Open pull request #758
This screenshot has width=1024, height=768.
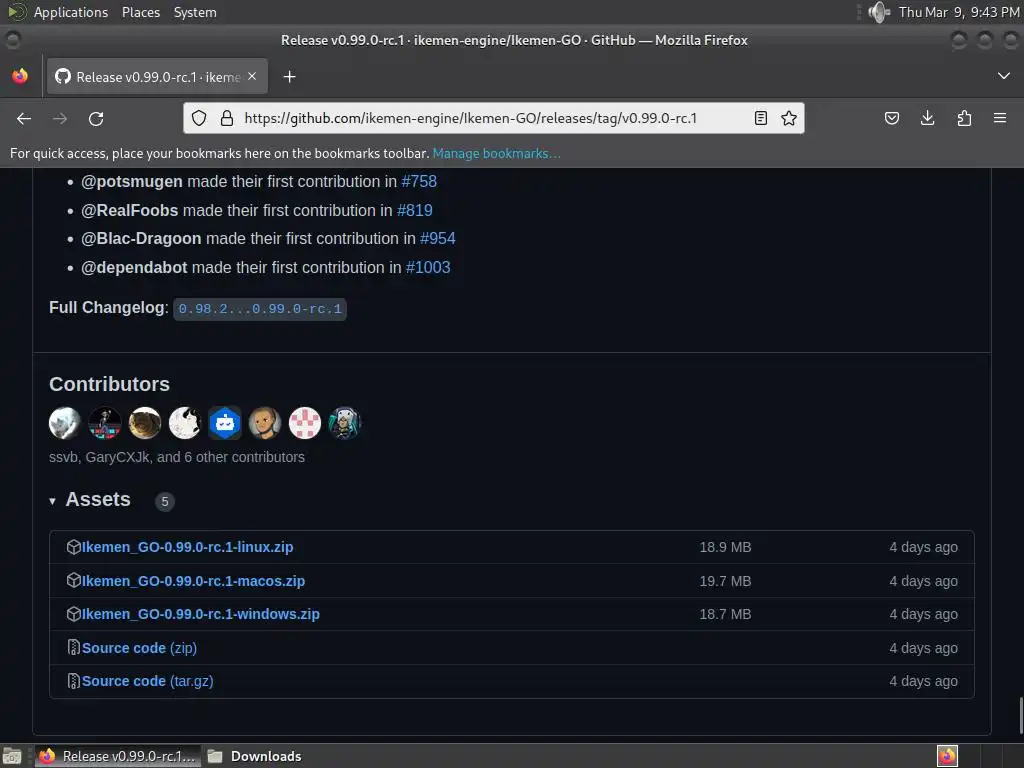(419, 182)
